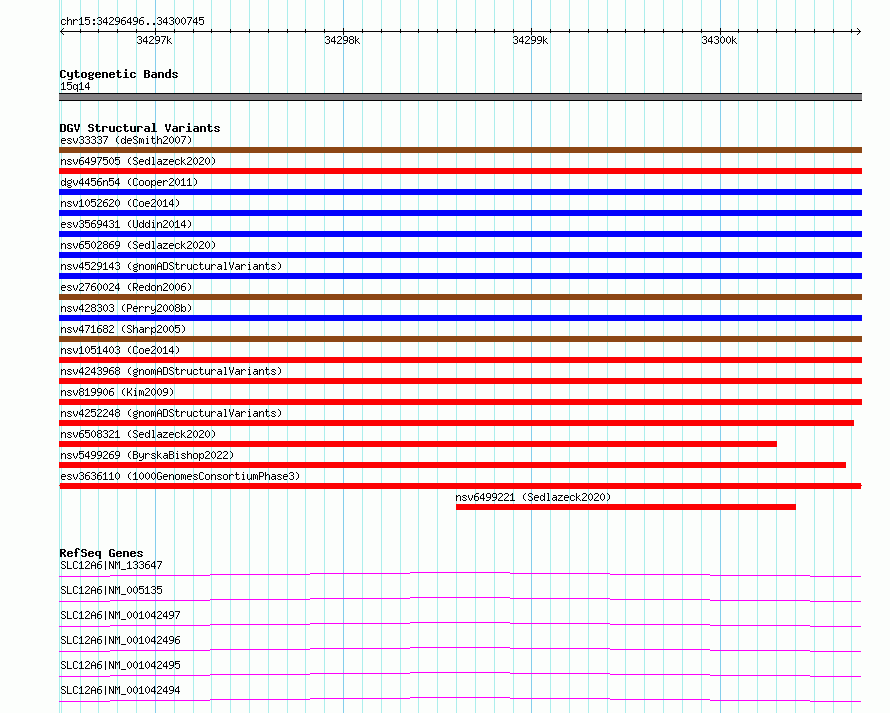Viewport: 890px width, 713px height.
Task: Select nsv819906 (Kim2009) variant label
Action: point(117,392)
